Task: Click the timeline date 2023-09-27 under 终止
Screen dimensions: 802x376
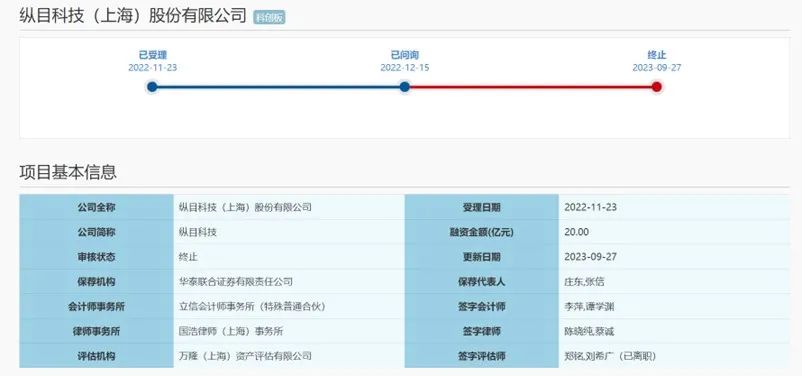Action: [657, 68]
